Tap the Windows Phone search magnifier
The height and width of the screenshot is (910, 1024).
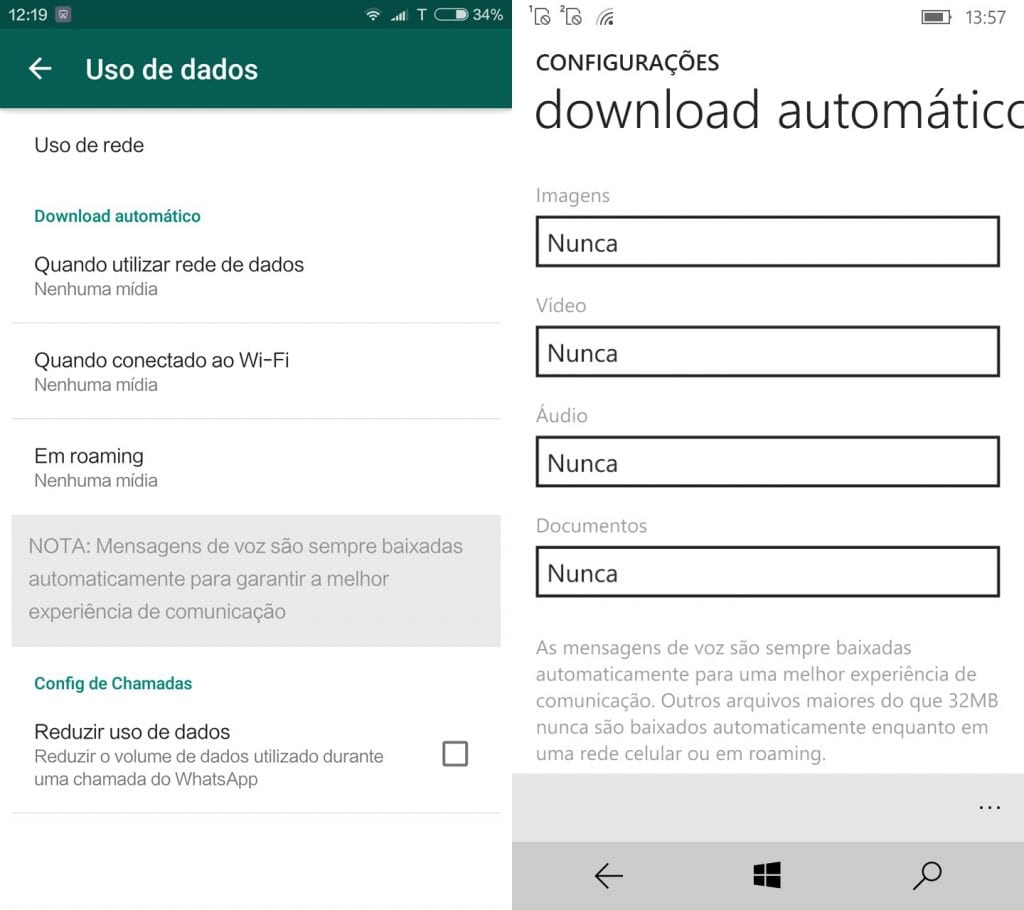927,875
